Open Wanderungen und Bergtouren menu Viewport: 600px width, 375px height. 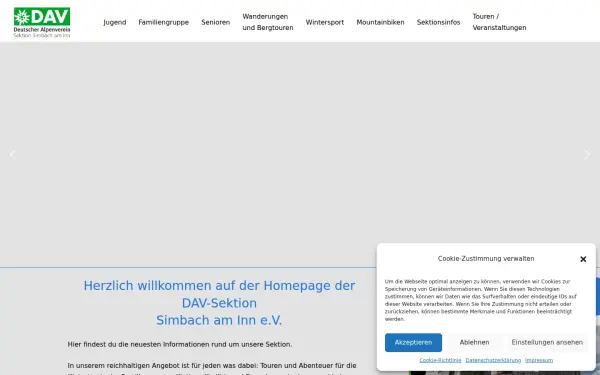pos(267,22)
